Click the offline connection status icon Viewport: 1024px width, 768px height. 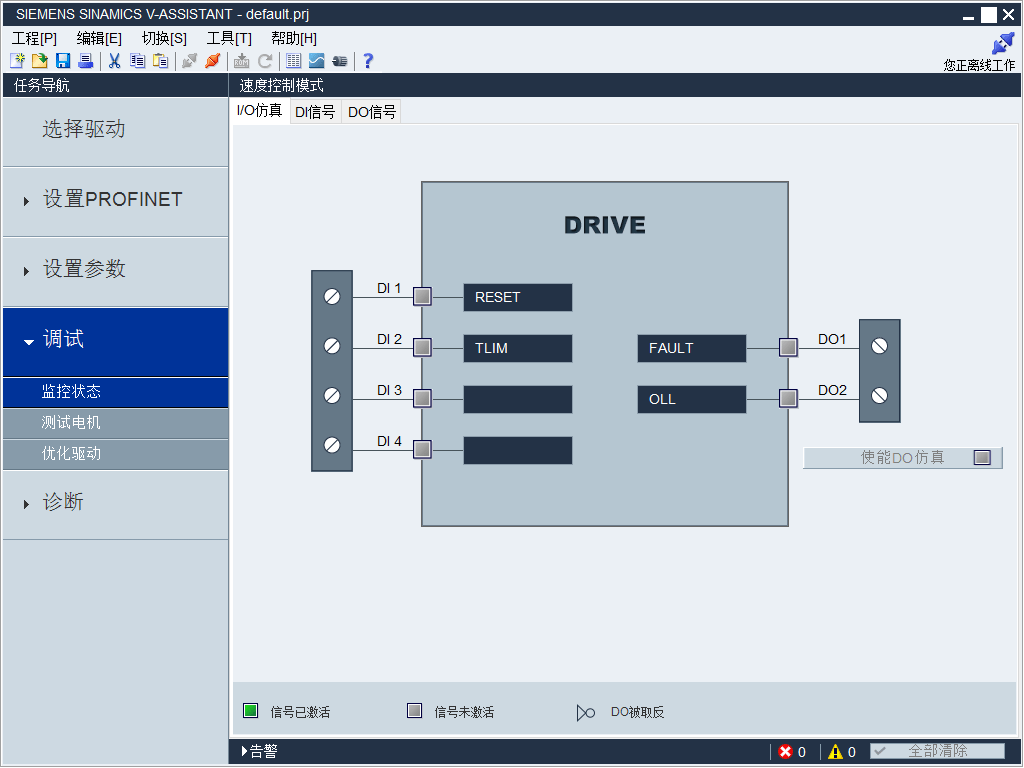[1002, 44]
